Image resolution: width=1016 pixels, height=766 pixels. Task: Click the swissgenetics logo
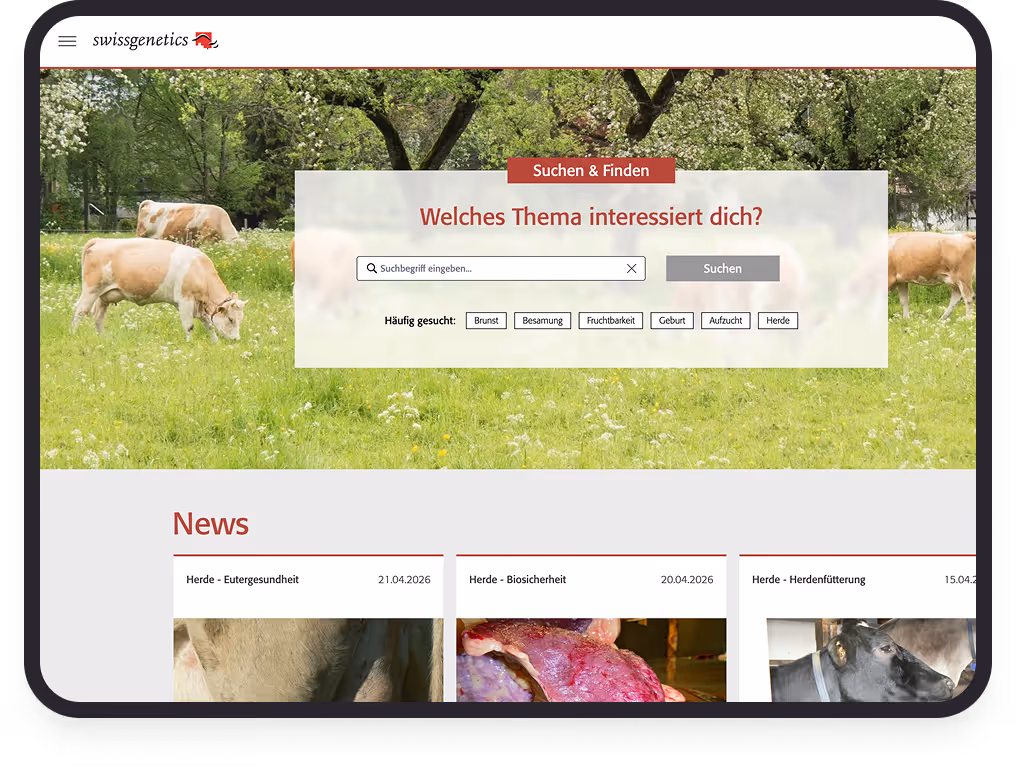click(156, 40)
